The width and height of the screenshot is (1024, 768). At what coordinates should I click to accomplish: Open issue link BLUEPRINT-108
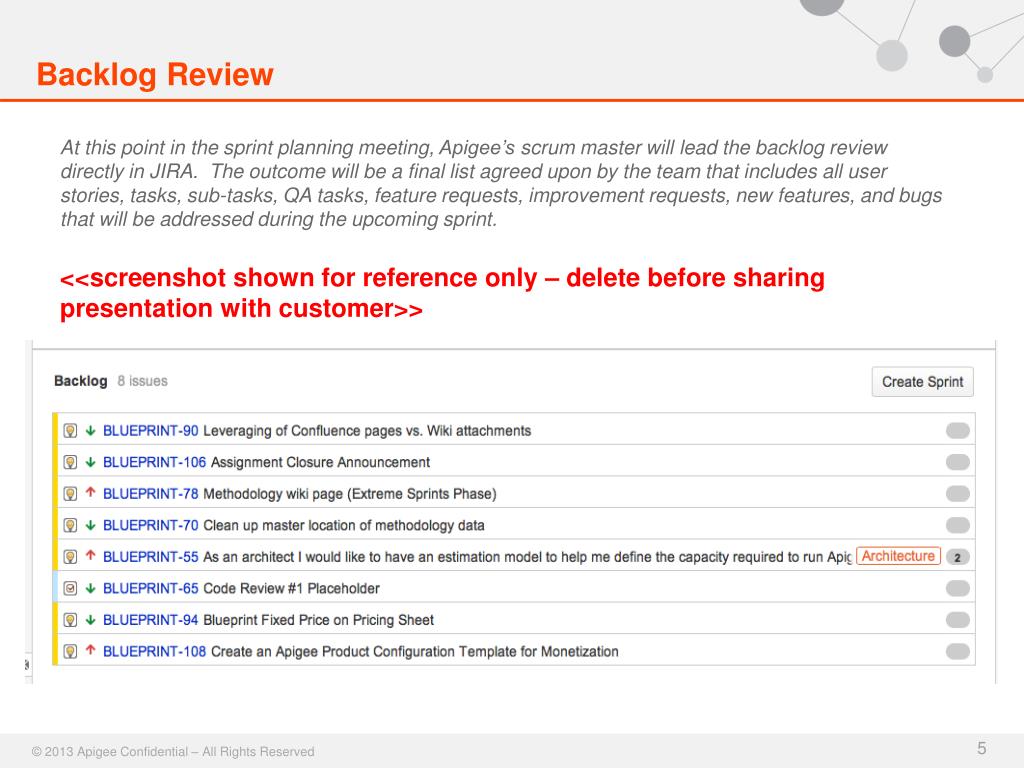tap(154, 652)
